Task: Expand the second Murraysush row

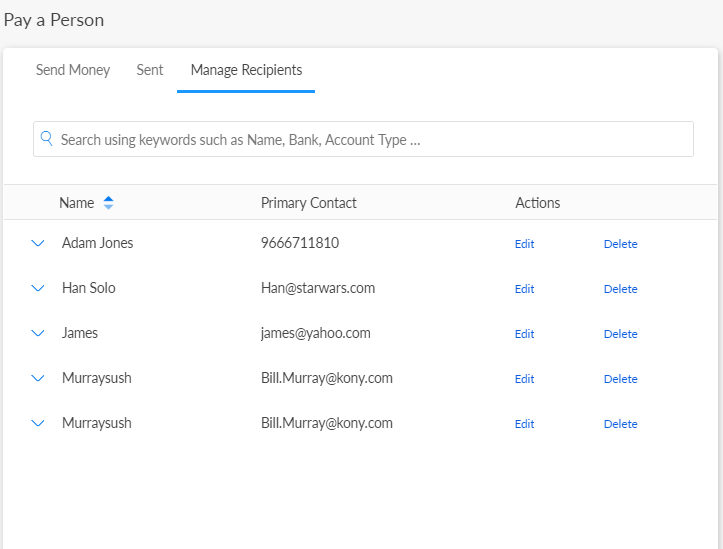Action: (x=38, y=423)
